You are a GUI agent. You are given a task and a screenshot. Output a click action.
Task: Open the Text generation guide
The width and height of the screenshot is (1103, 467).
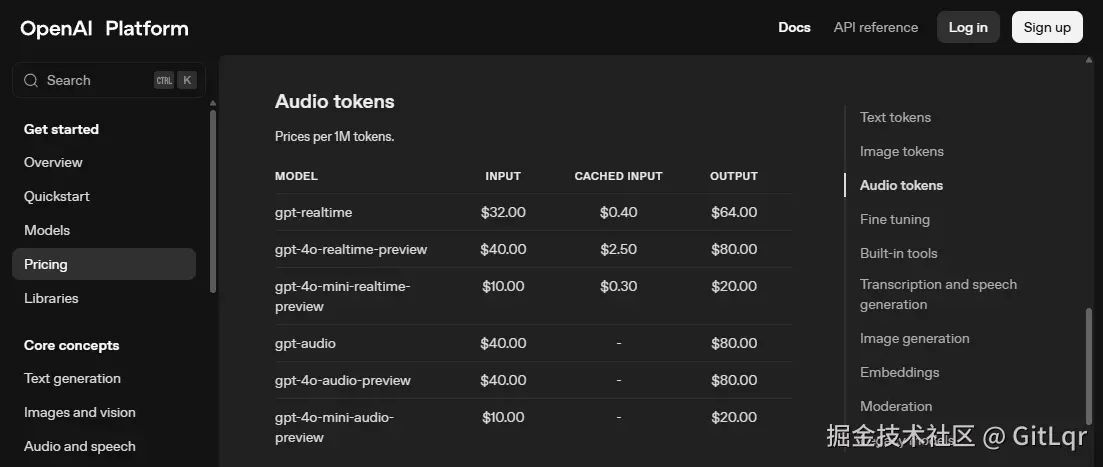[72, 378]
